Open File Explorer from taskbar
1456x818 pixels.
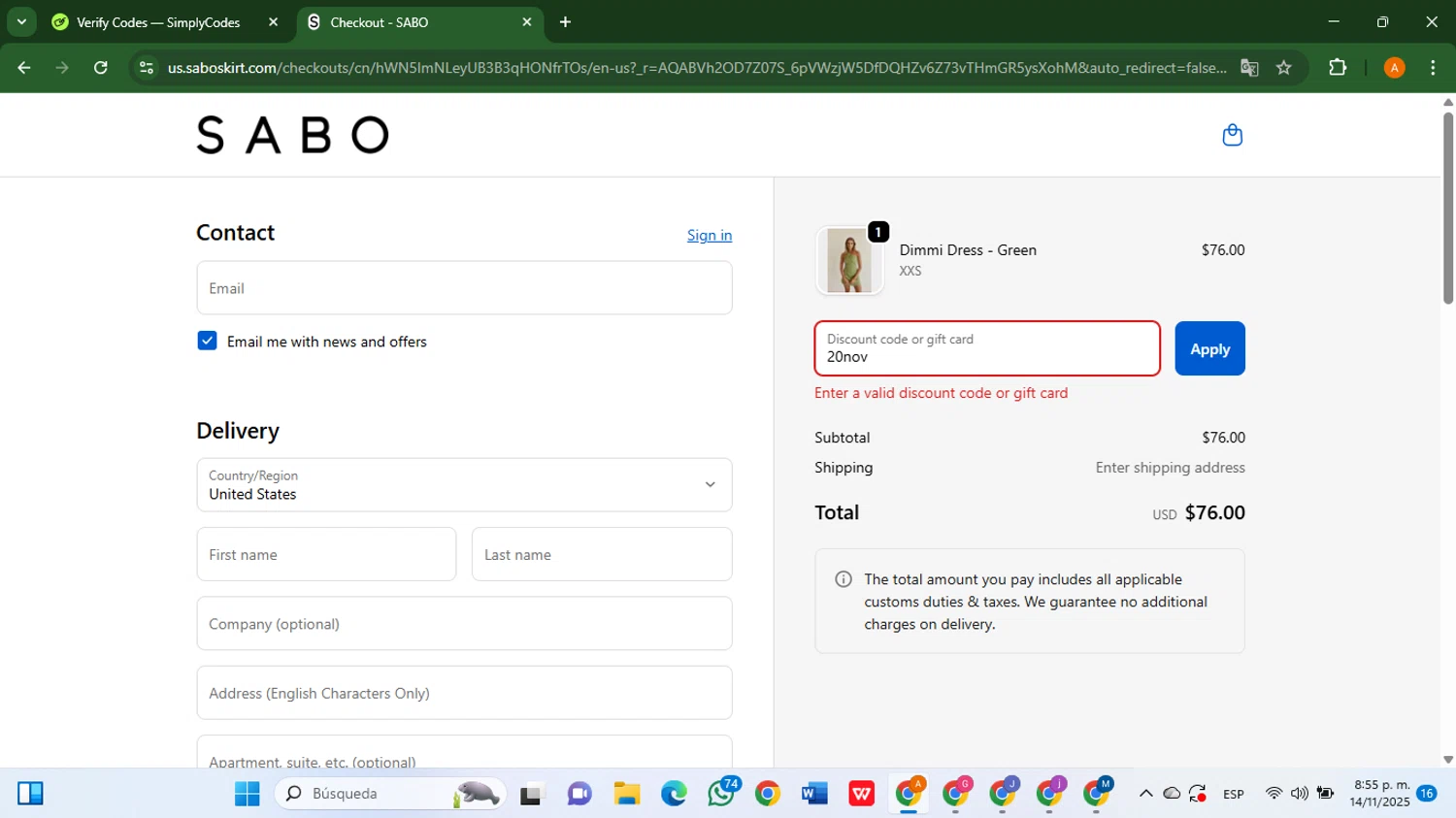point(627,794)
